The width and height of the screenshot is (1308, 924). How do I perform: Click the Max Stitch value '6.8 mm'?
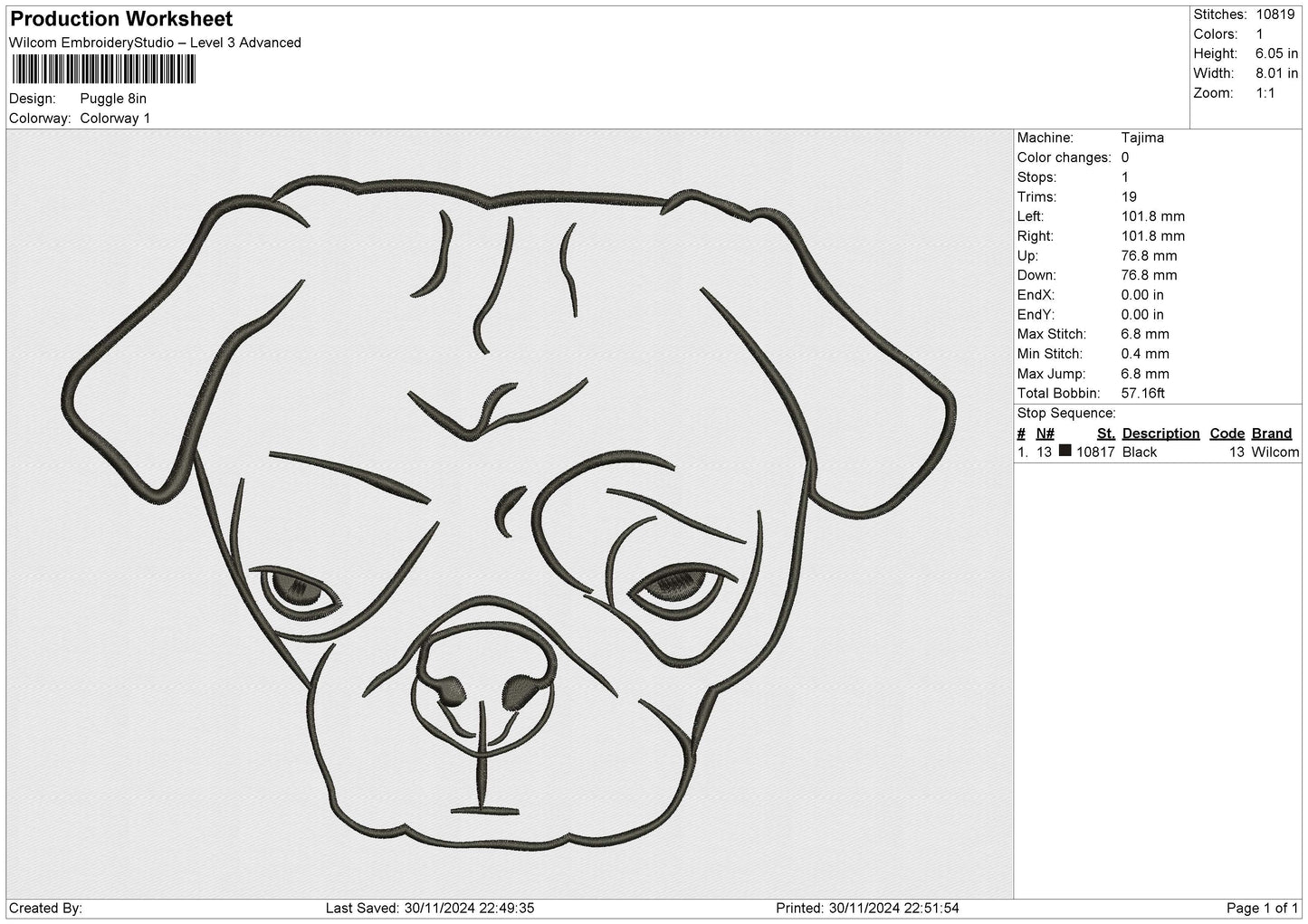1145,334
